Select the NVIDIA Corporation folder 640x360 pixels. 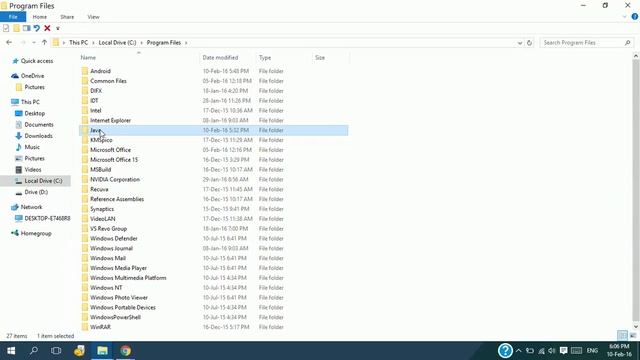[x=115, y=179]
